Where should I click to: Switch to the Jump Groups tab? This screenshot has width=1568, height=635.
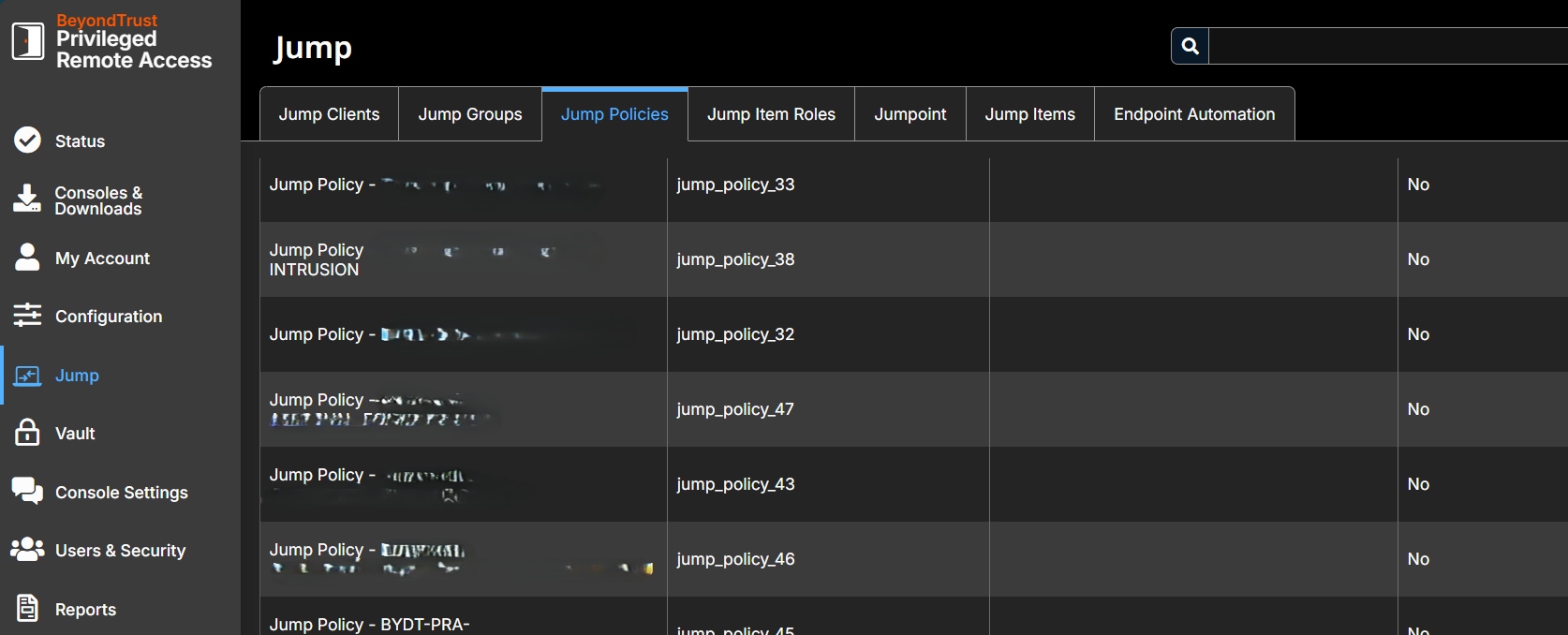[x=470, y=114]
